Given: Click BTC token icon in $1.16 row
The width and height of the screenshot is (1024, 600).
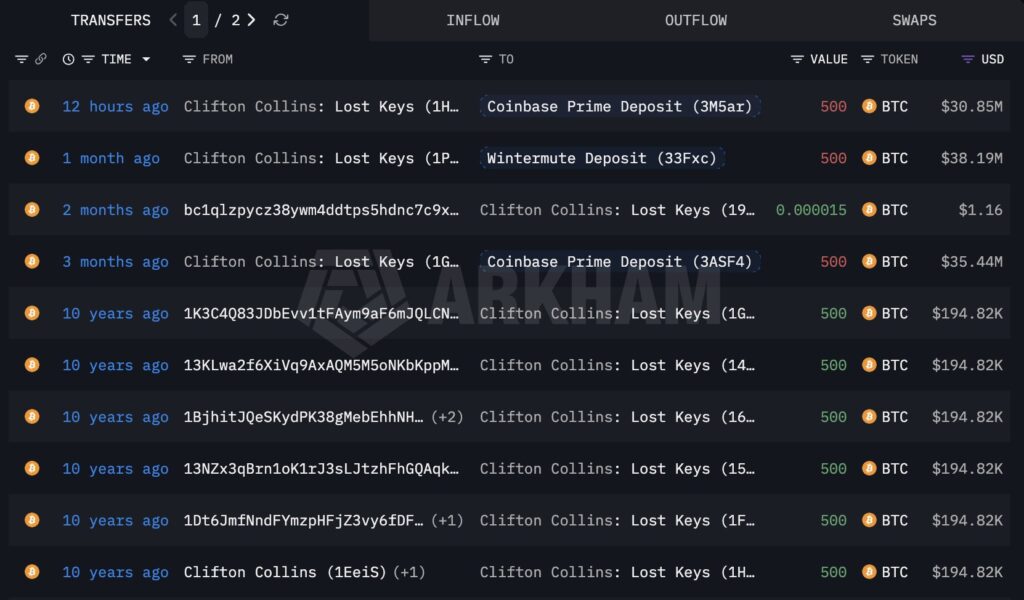Looking at the screenshot, I should pos(869,209).
